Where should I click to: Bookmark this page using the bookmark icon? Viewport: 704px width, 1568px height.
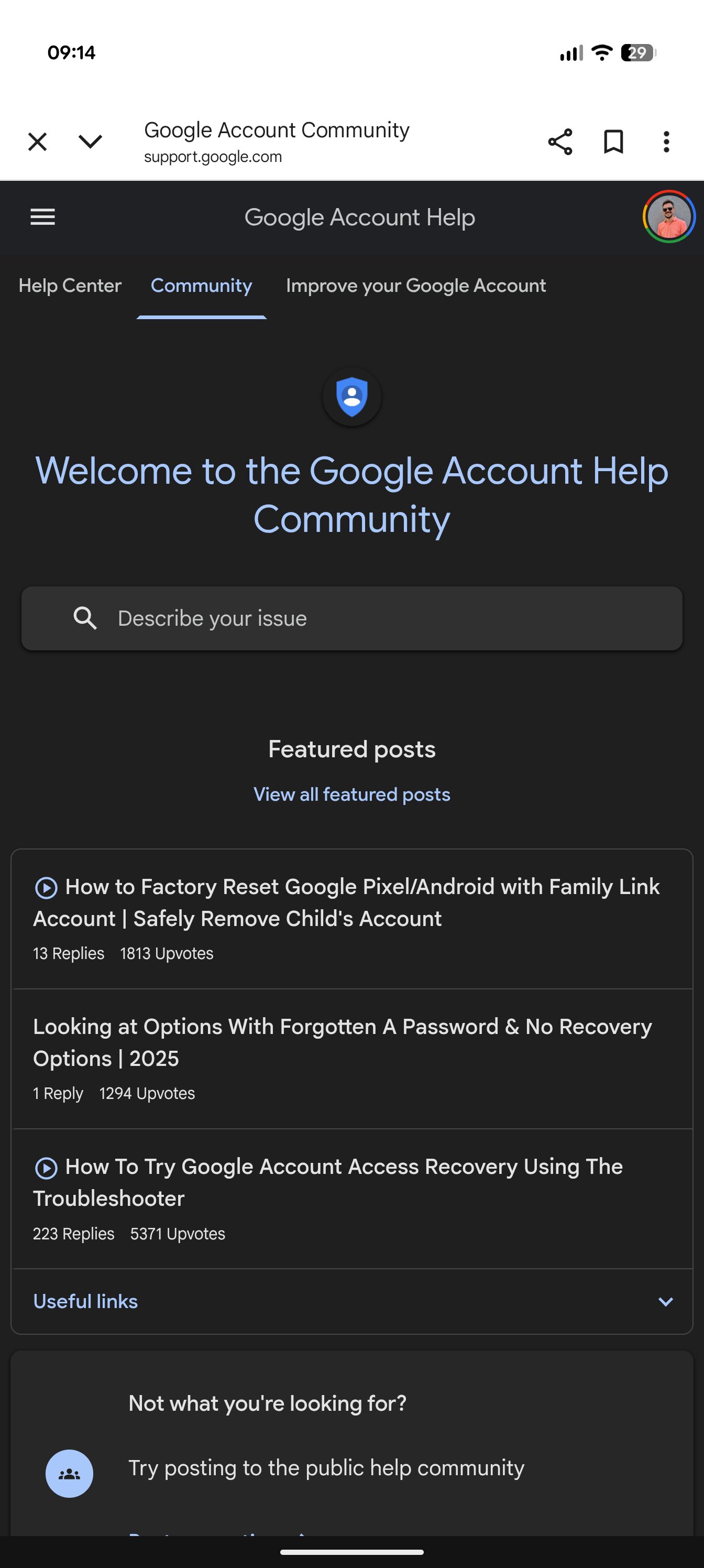[x=613, y=142]
